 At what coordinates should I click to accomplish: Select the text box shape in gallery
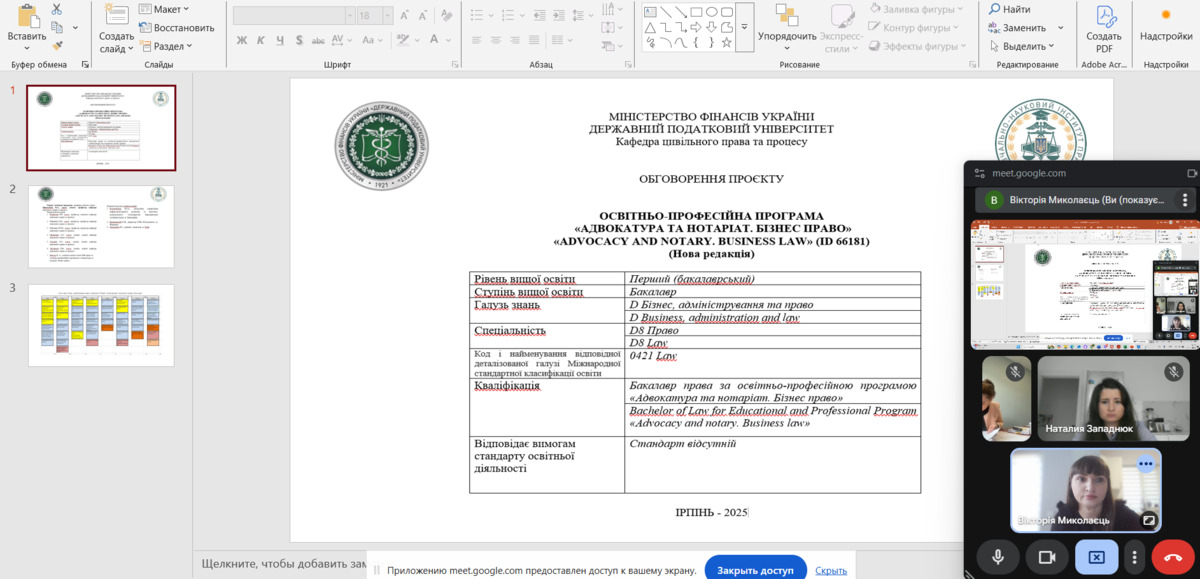[650, 12]
